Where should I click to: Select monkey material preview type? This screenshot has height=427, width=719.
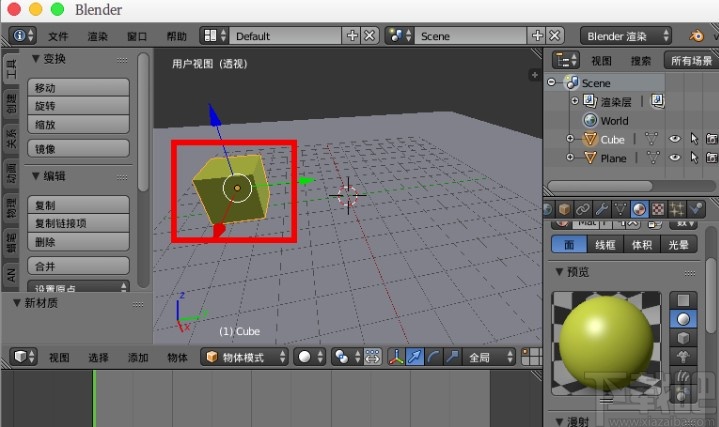[x=683, y=357]
